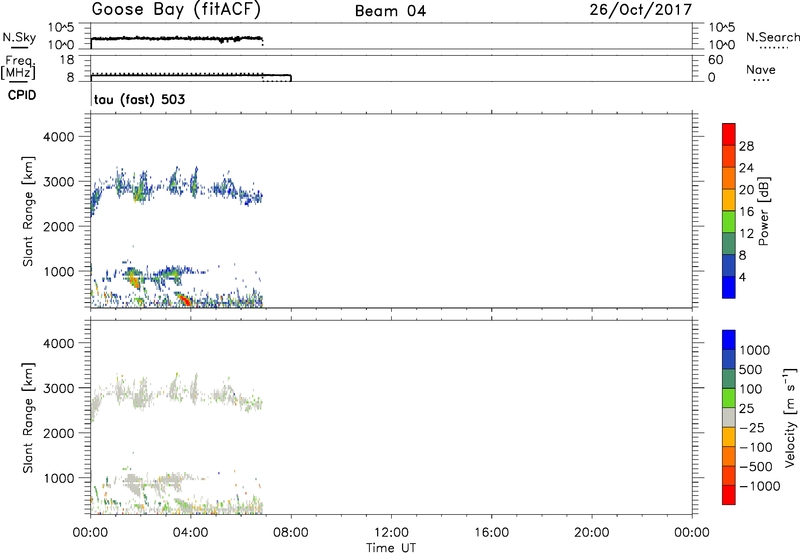
Task: Click "Slant Range [km]" label of power panel
Action: click(28, 211)
